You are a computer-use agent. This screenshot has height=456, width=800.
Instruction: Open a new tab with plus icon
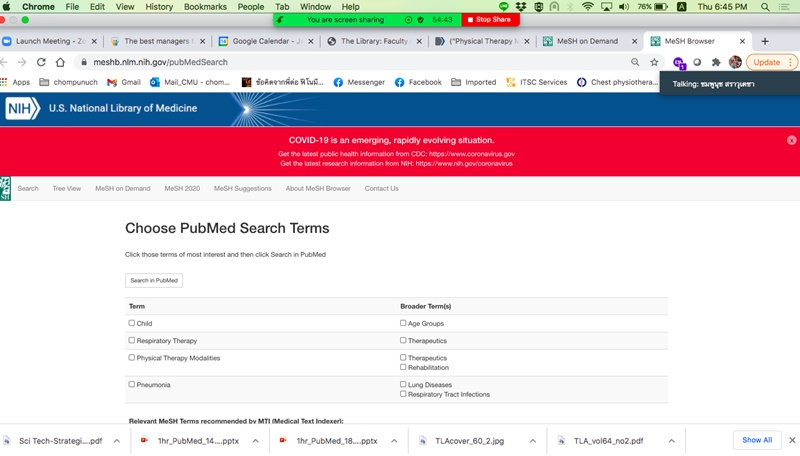pos(765,41)
